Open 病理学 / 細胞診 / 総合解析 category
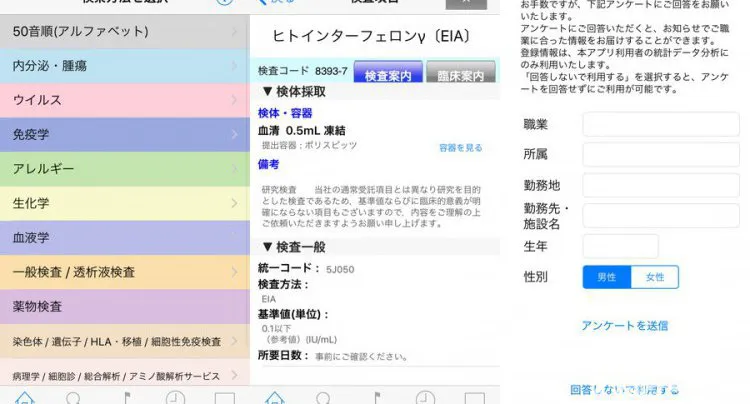 (125, 374)
